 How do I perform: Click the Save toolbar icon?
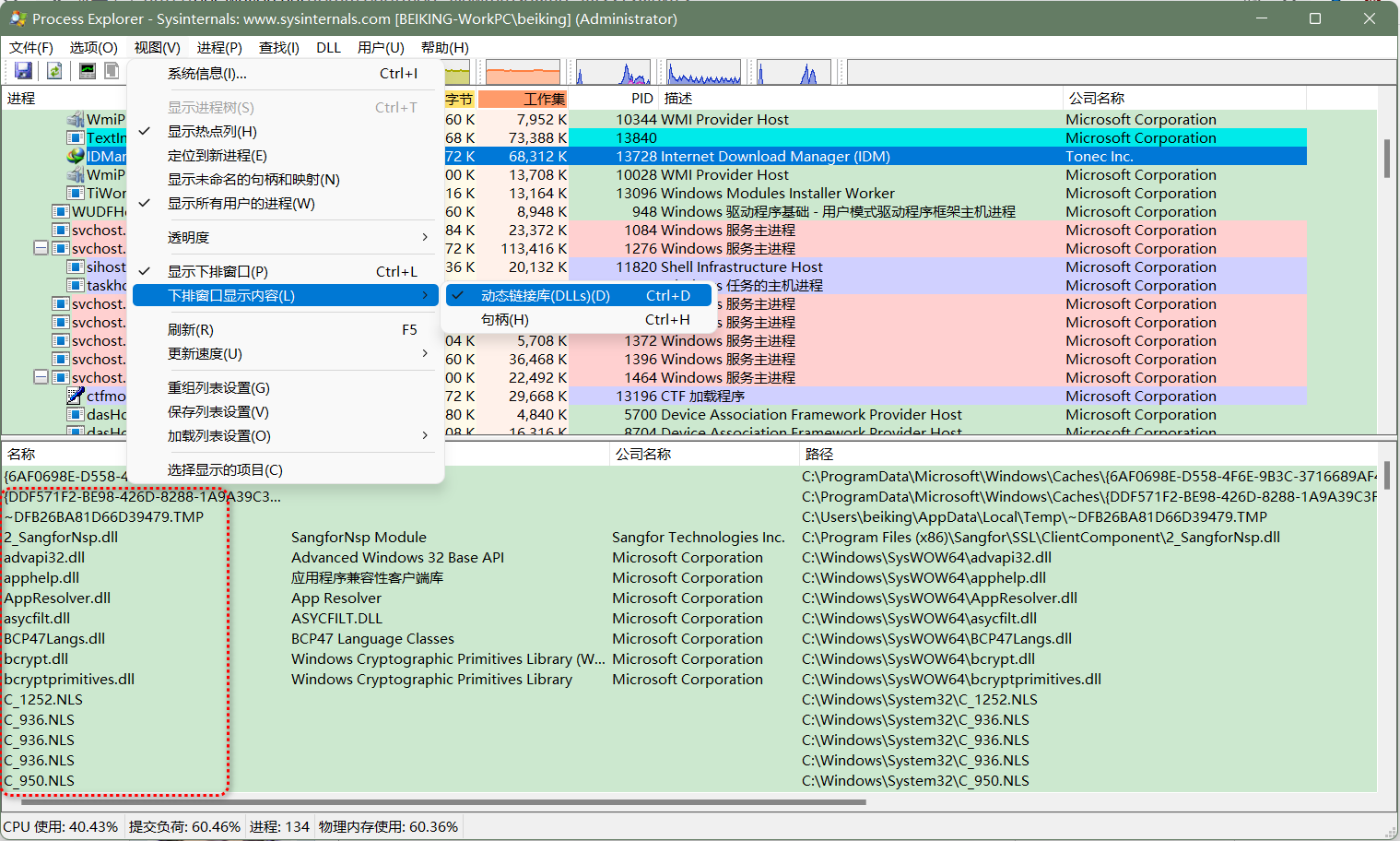tap(24, 71)
